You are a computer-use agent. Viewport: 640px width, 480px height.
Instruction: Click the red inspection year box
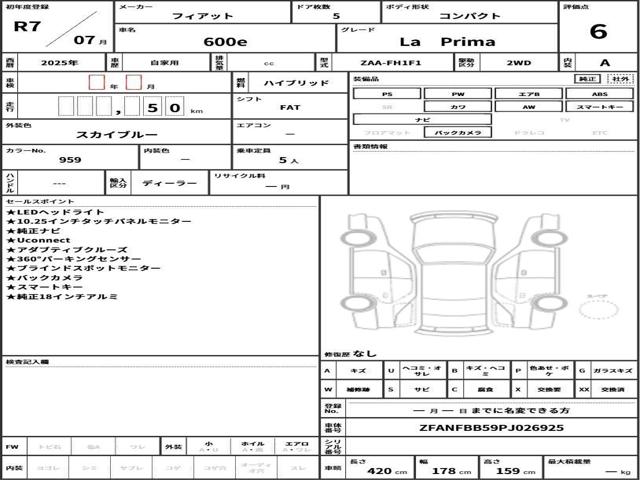tap(97, 82)
